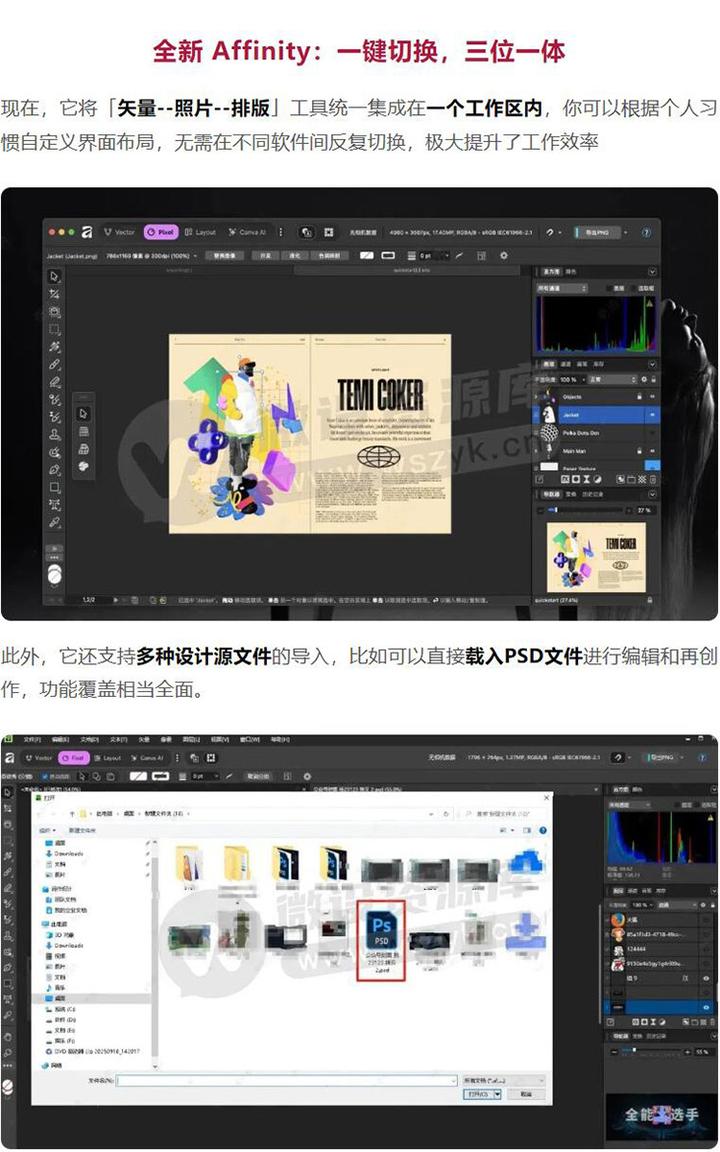The width and height of the screenshot is (720, 1152).
Task: Click the primary/secondary color circles in upper toolbar
Action: (x=54, y=574)
